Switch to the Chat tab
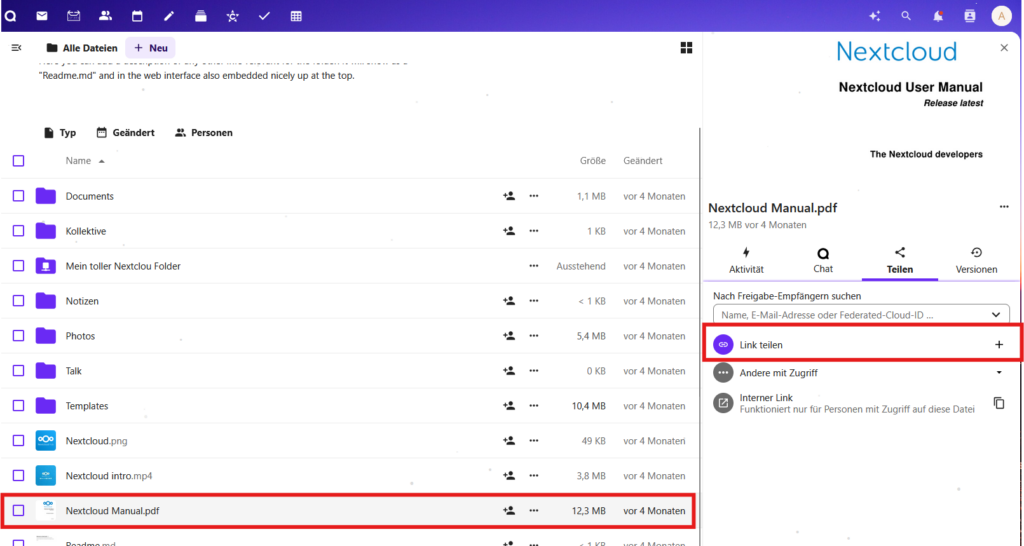Screen dimensions: 1024x546 pyautogui.click(x=823, y=261)
